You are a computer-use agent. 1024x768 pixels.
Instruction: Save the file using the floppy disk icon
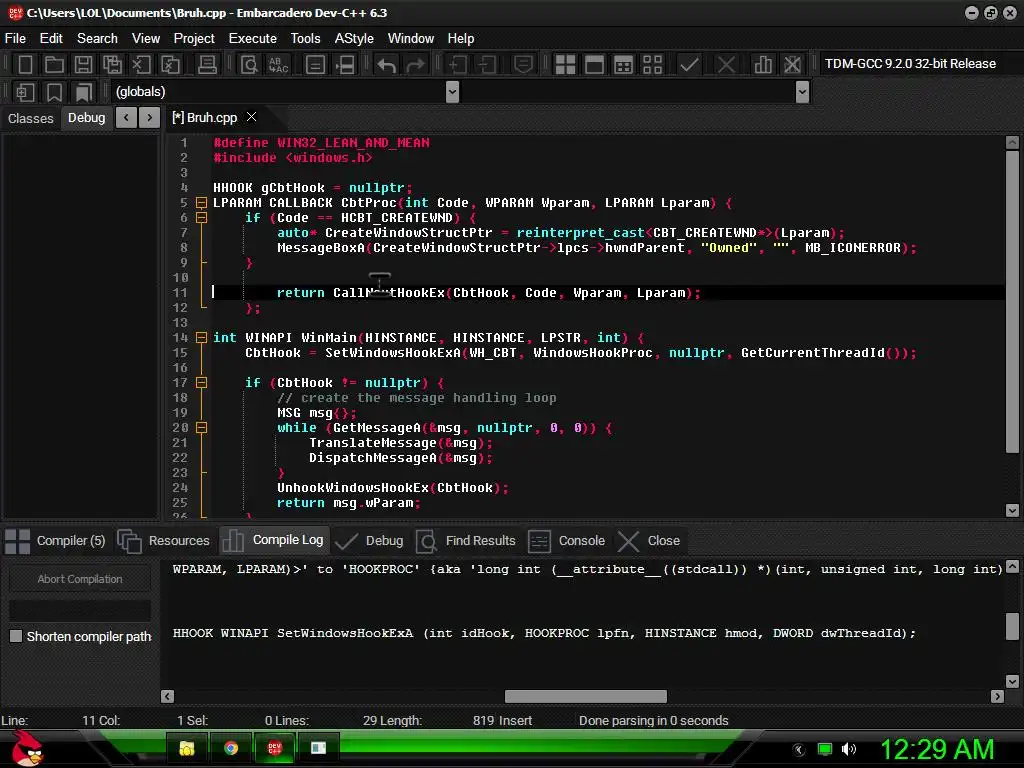83,64
